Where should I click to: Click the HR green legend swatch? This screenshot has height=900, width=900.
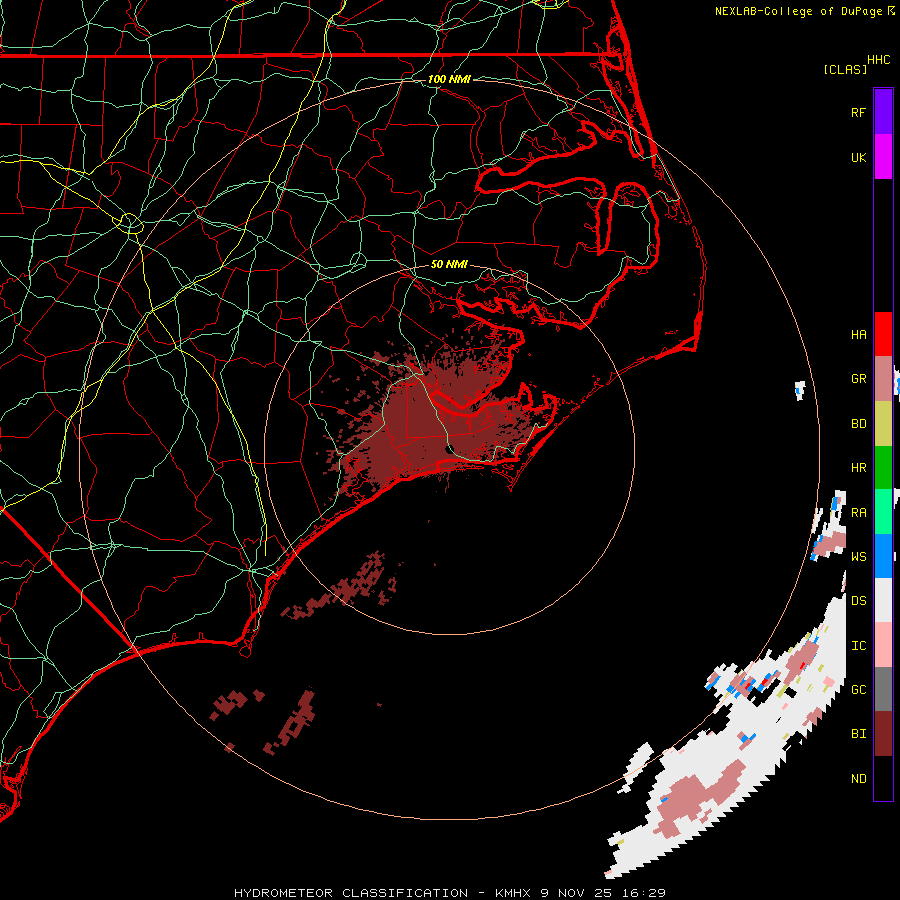tap(883, 468)
